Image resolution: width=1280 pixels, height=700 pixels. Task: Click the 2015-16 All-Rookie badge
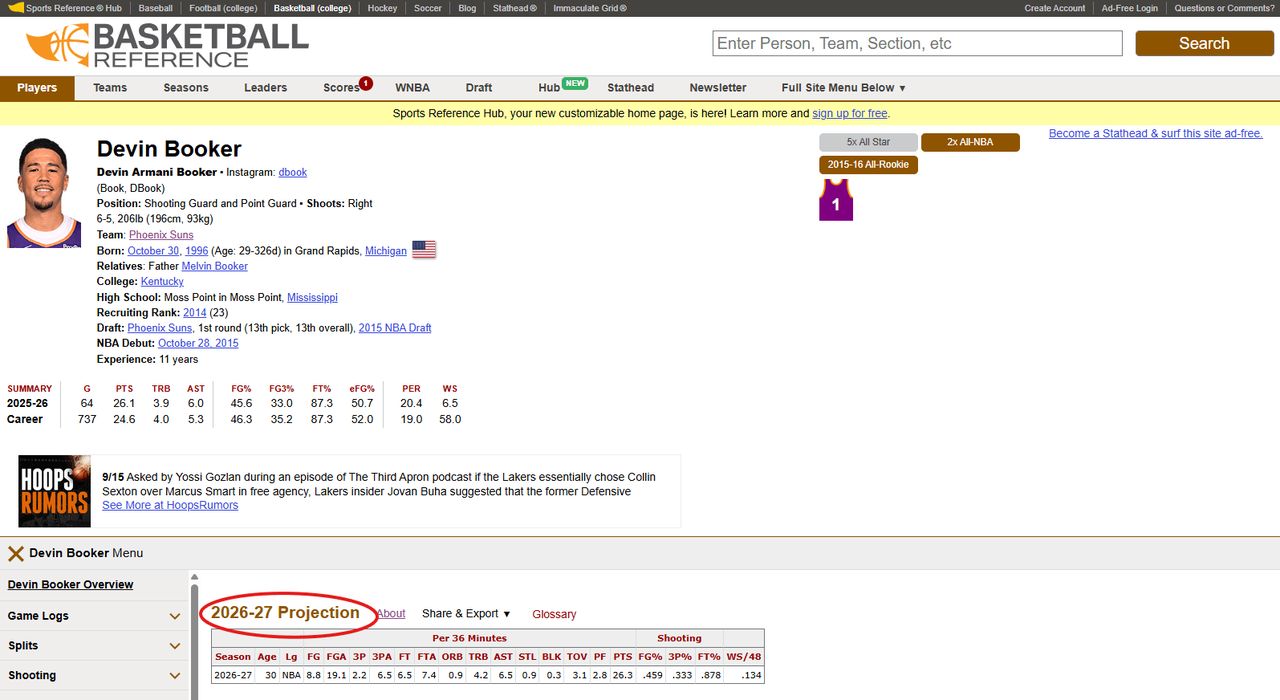[x=868, y=164]
